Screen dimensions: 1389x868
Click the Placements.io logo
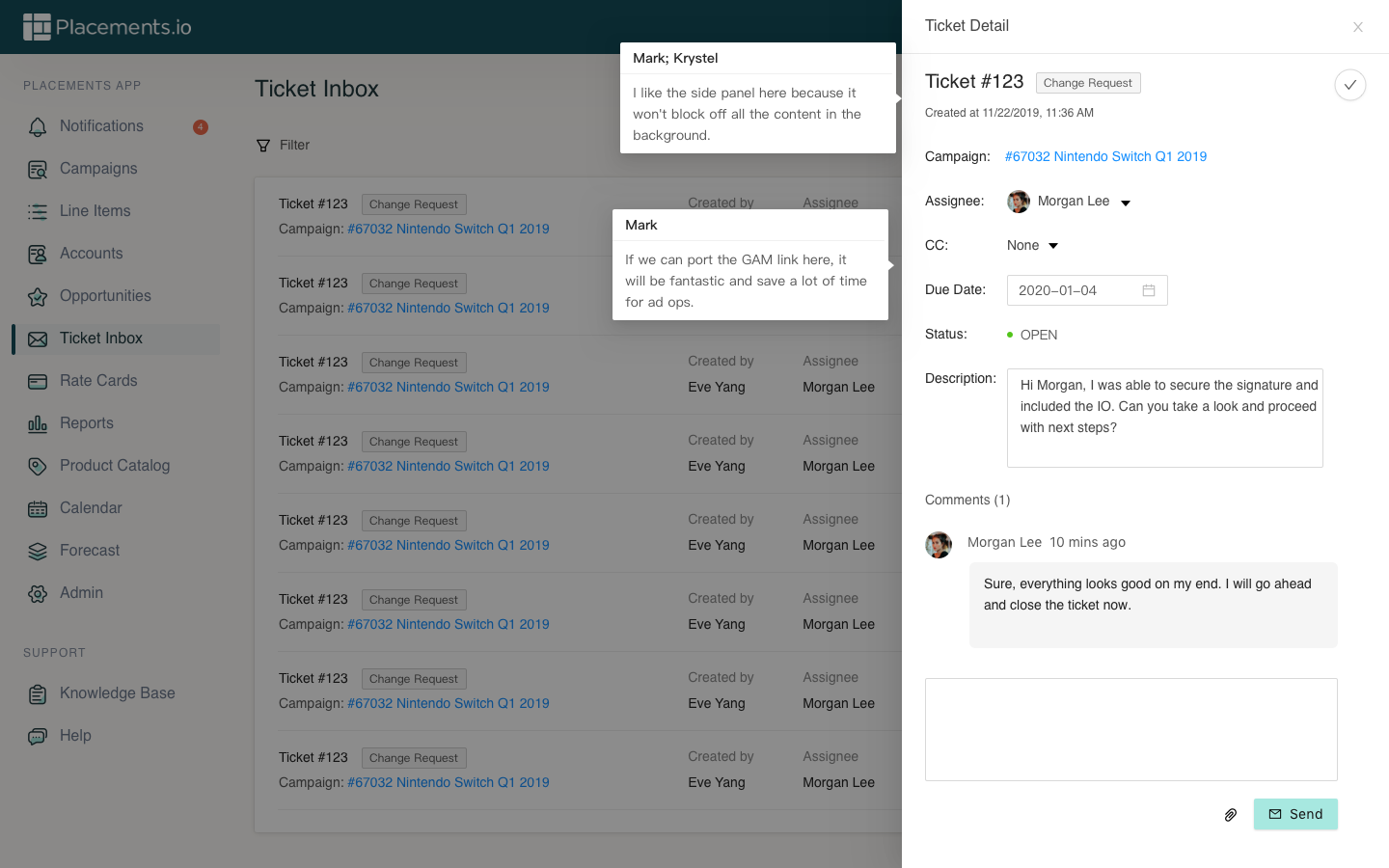point(107,27)
